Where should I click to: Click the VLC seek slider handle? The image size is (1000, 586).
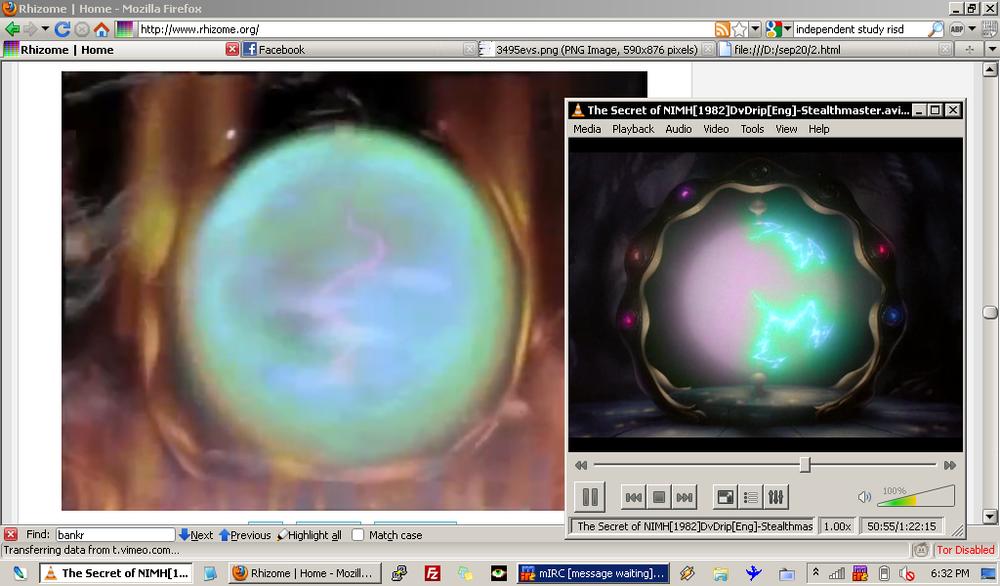tap(805, 465)
